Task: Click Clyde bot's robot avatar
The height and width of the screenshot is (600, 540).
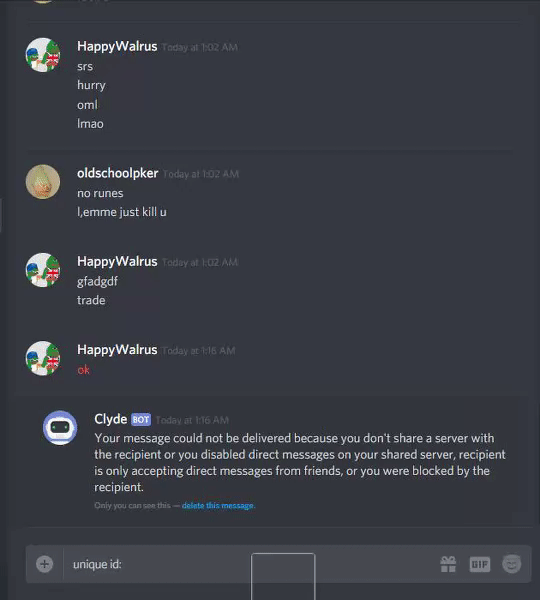Action: point(60,427)
